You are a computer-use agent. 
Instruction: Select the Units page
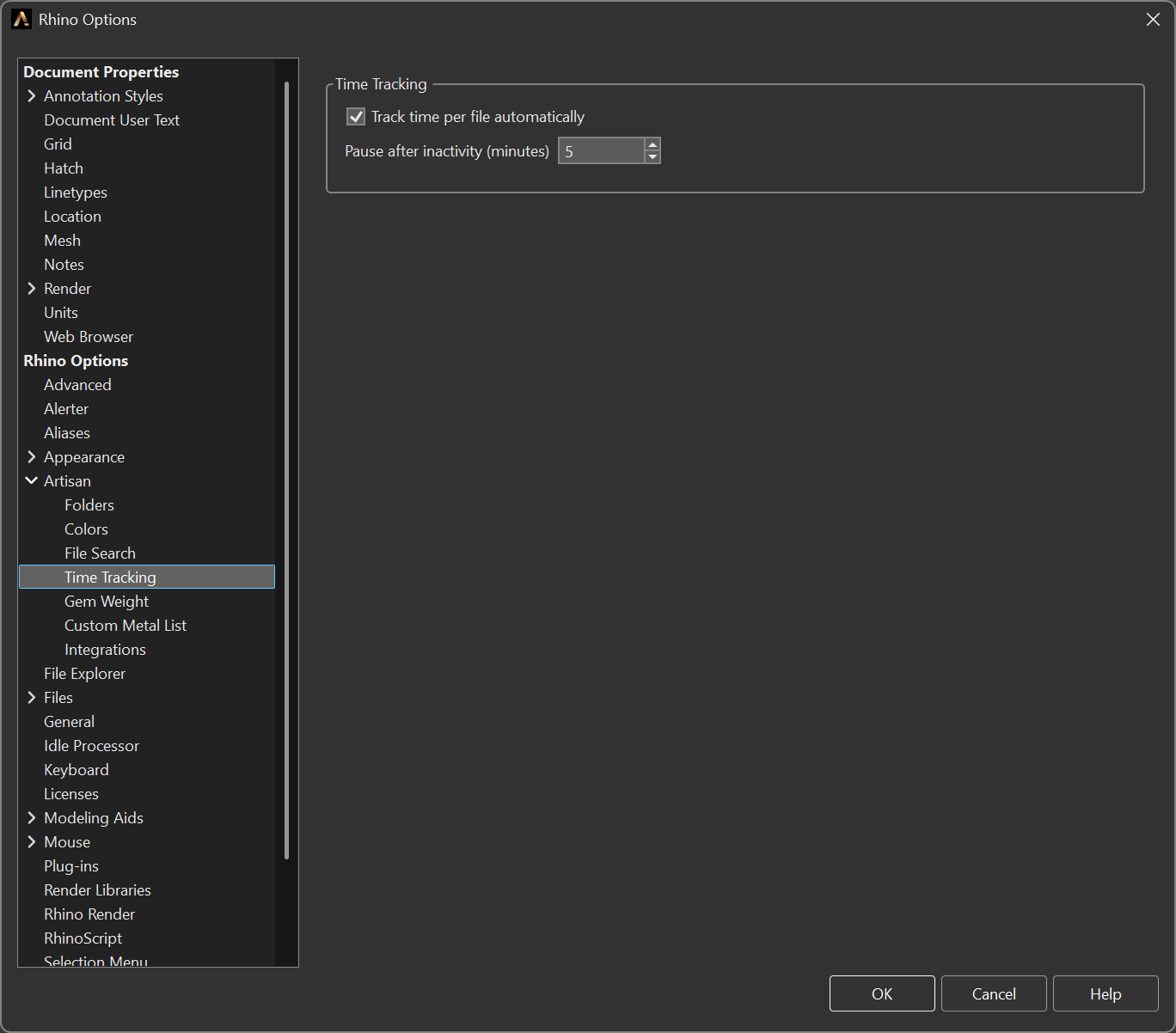click(x=61, y=313)
